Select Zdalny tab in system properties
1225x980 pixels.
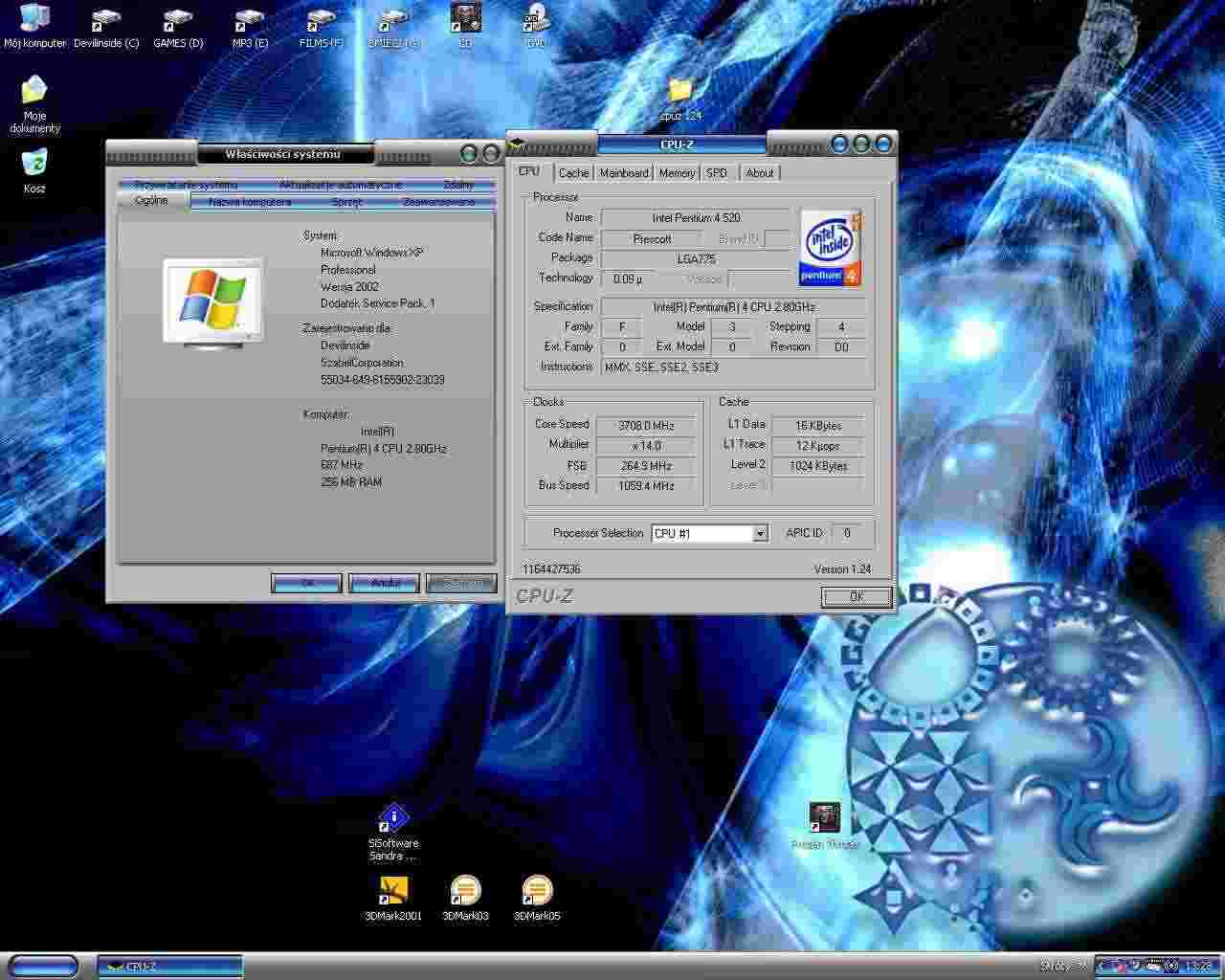pyautogui.click(x=458, y=185)
